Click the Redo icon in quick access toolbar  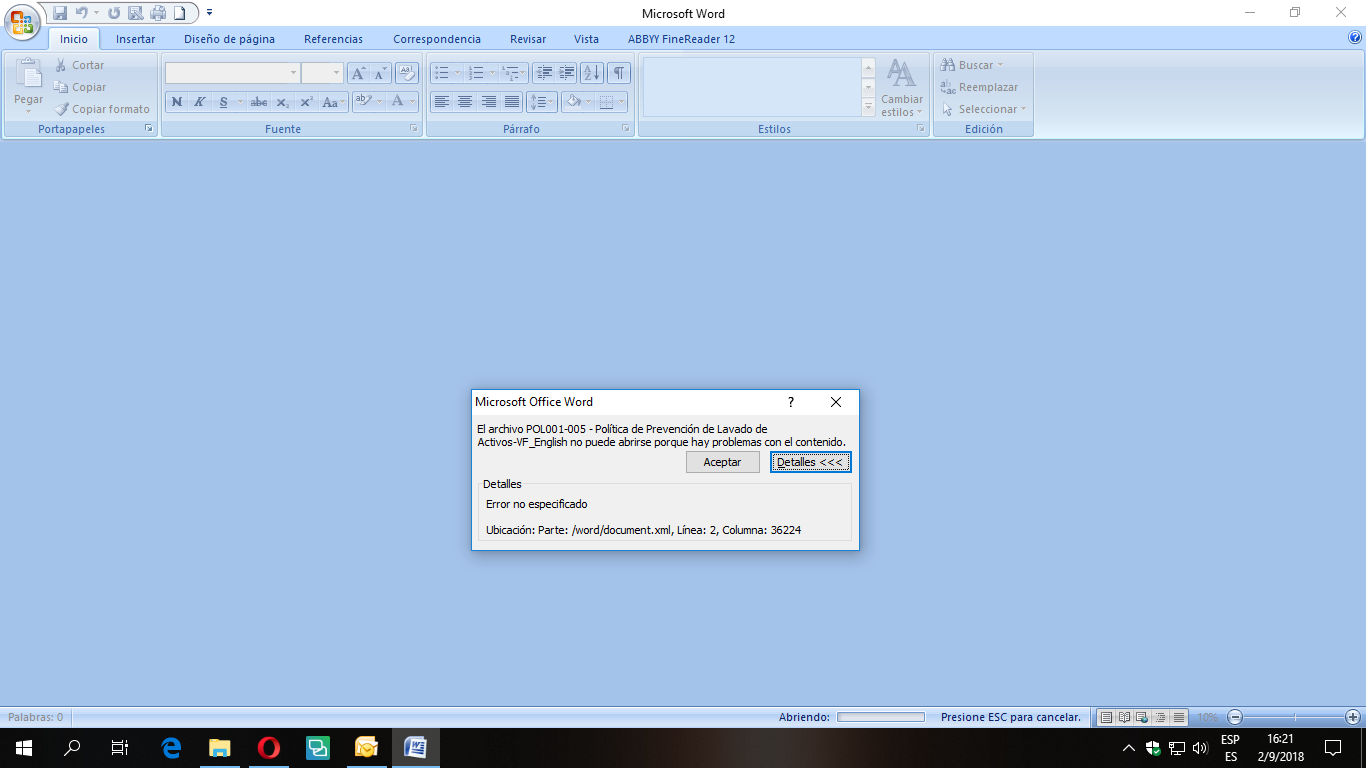point(114,13)
